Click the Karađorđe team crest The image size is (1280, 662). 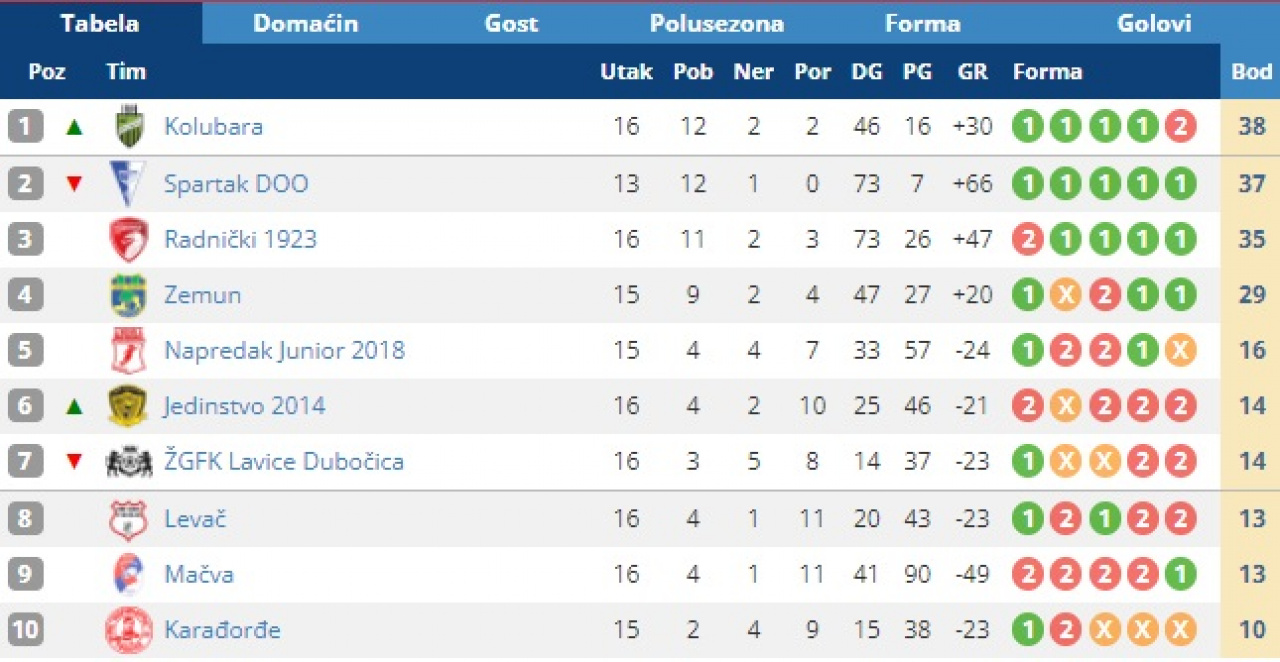pyautogui.click(x=128, y=630)
